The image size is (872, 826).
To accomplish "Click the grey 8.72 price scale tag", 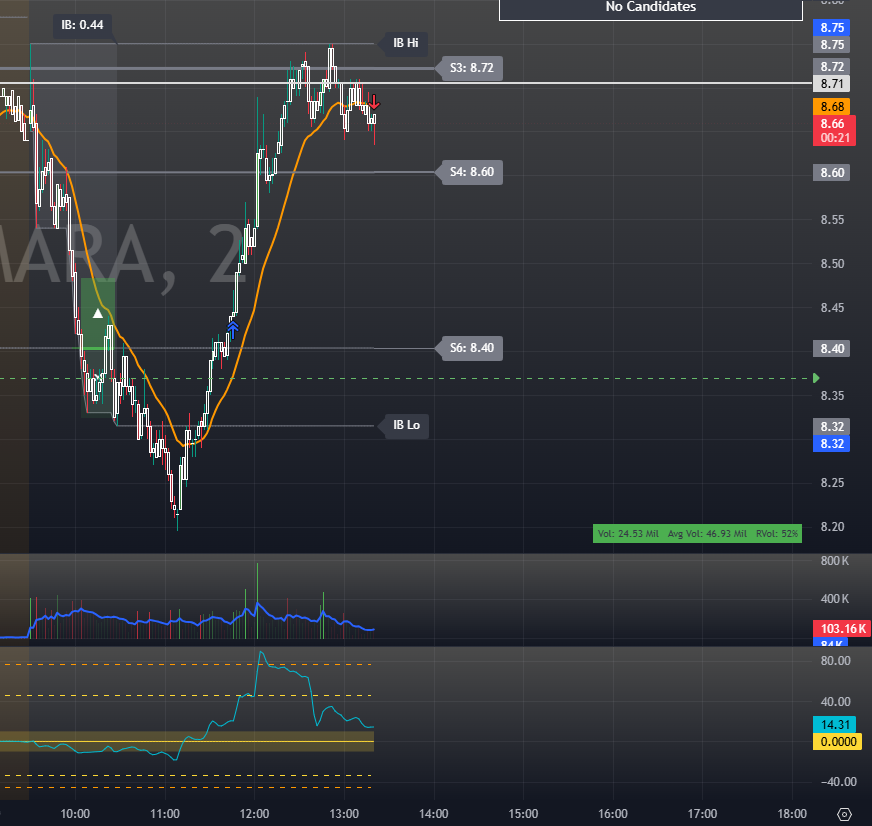I will click(831, 67).
